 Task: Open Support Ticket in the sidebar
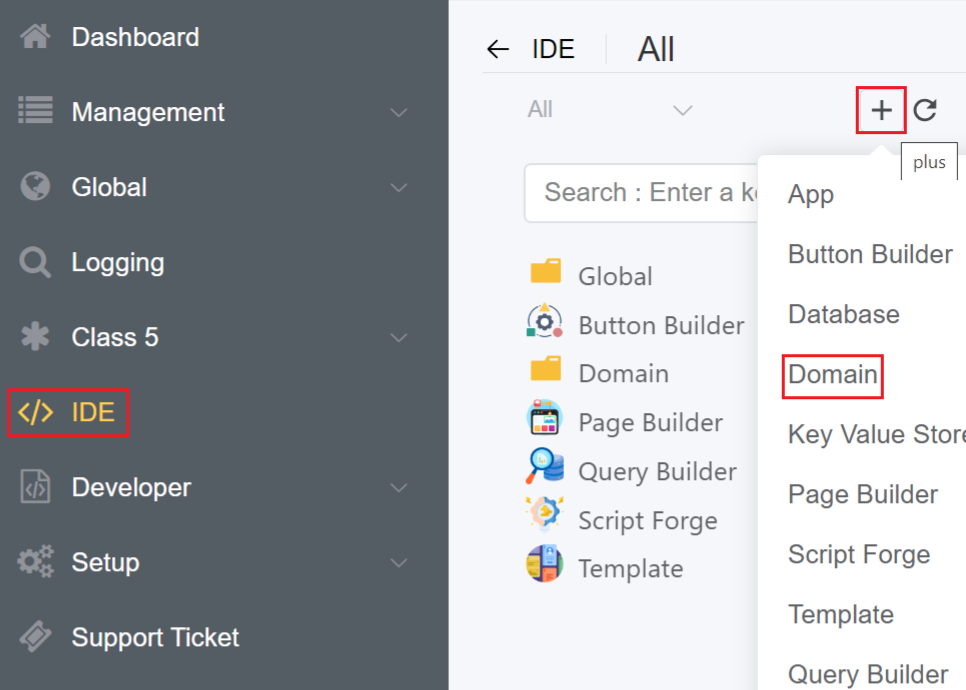pos(154,637)
